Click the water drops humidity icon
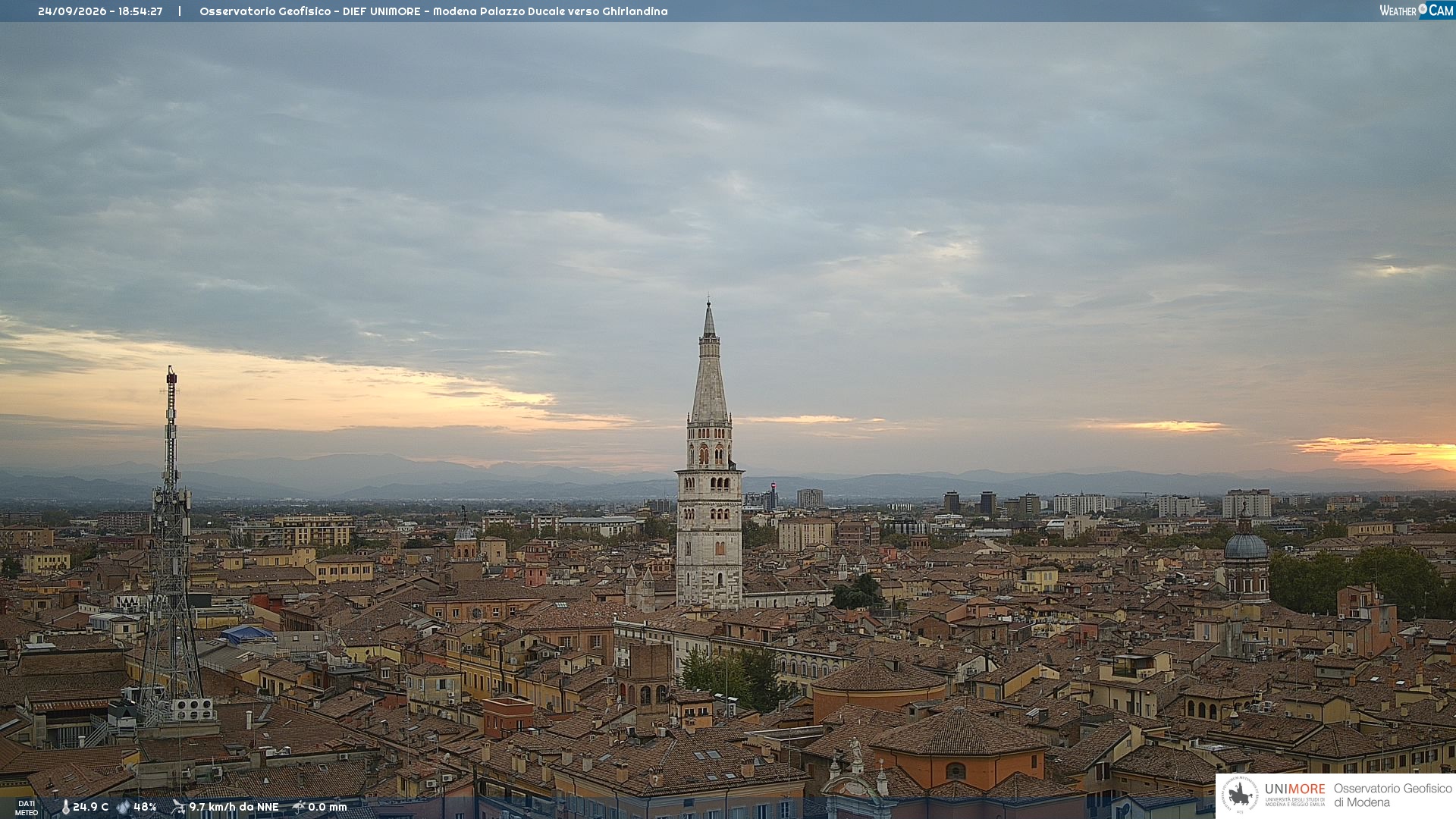The width and height of the screenshot is (1456, 819). click(x=124, y=807)
